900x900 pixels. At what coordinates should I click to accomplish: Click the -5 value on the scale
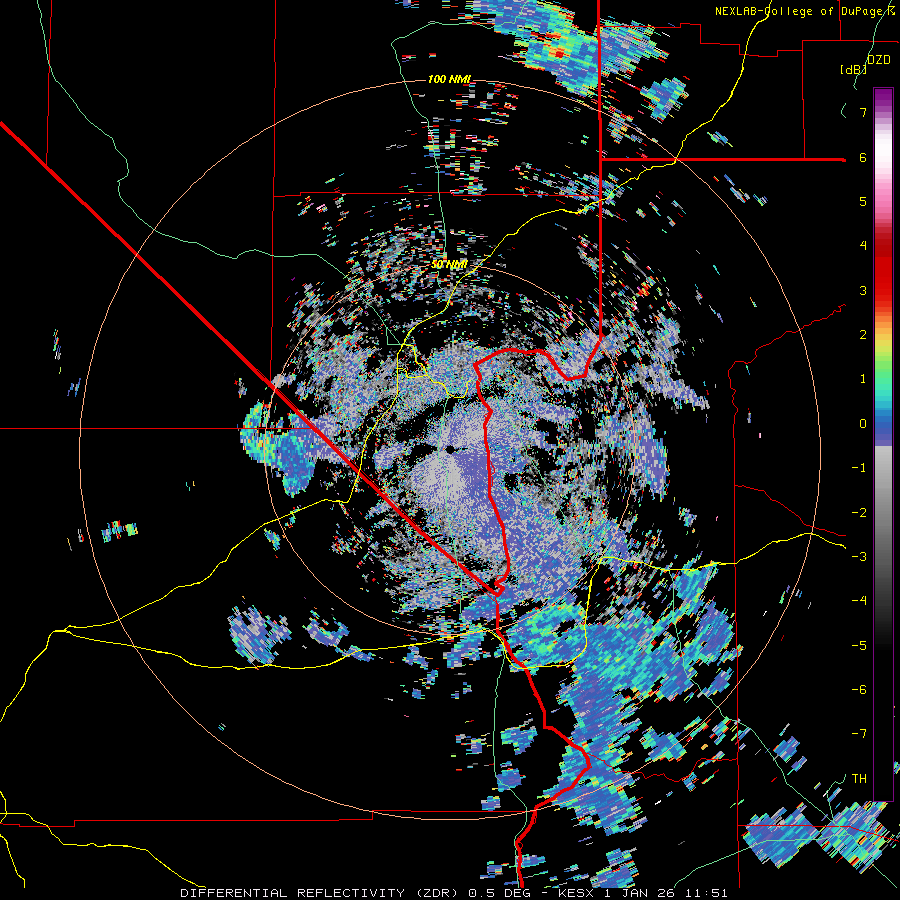pos(859,646)
